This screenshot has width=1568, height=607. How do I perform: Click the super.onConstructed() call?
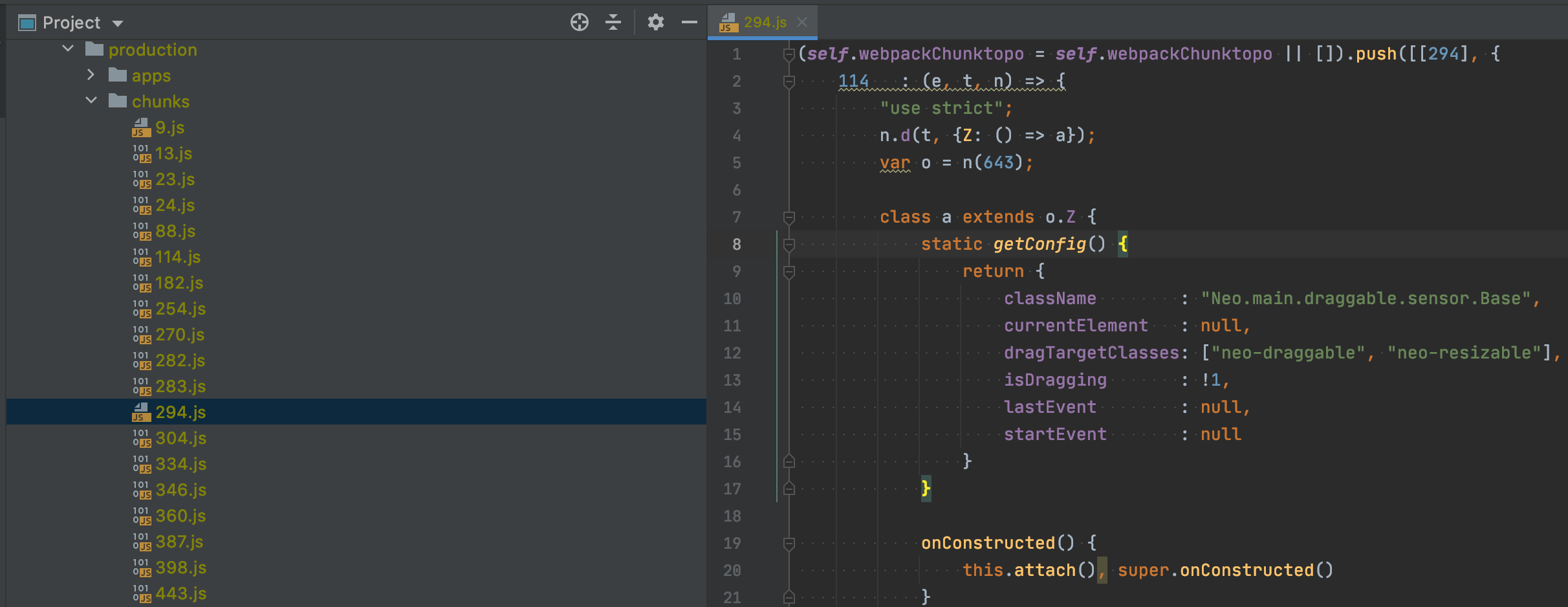[x=1226, y=570]
